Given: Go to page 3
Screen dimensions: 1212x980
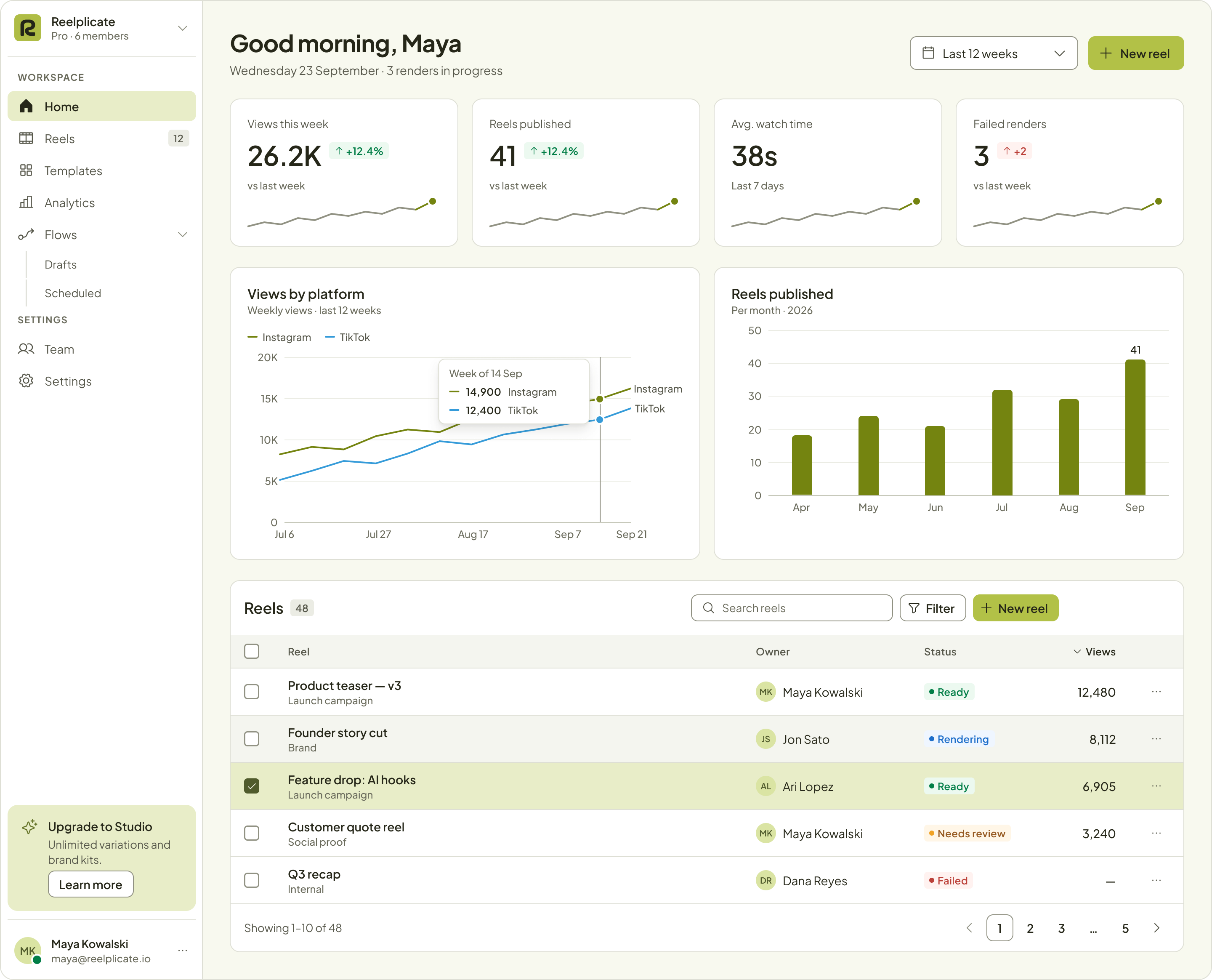Looking at the screenshot, I should click(1061, 927).
